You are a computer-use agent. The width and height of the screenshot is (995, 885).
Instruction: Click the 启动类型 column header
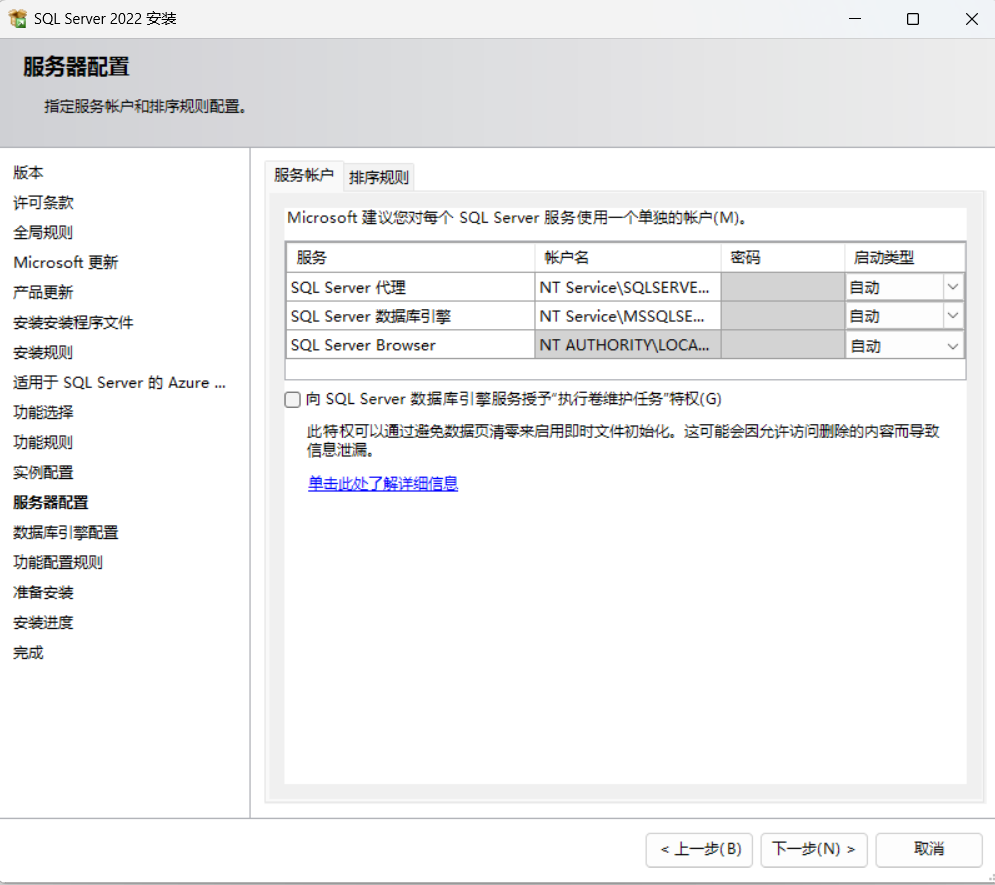point(905,258)
